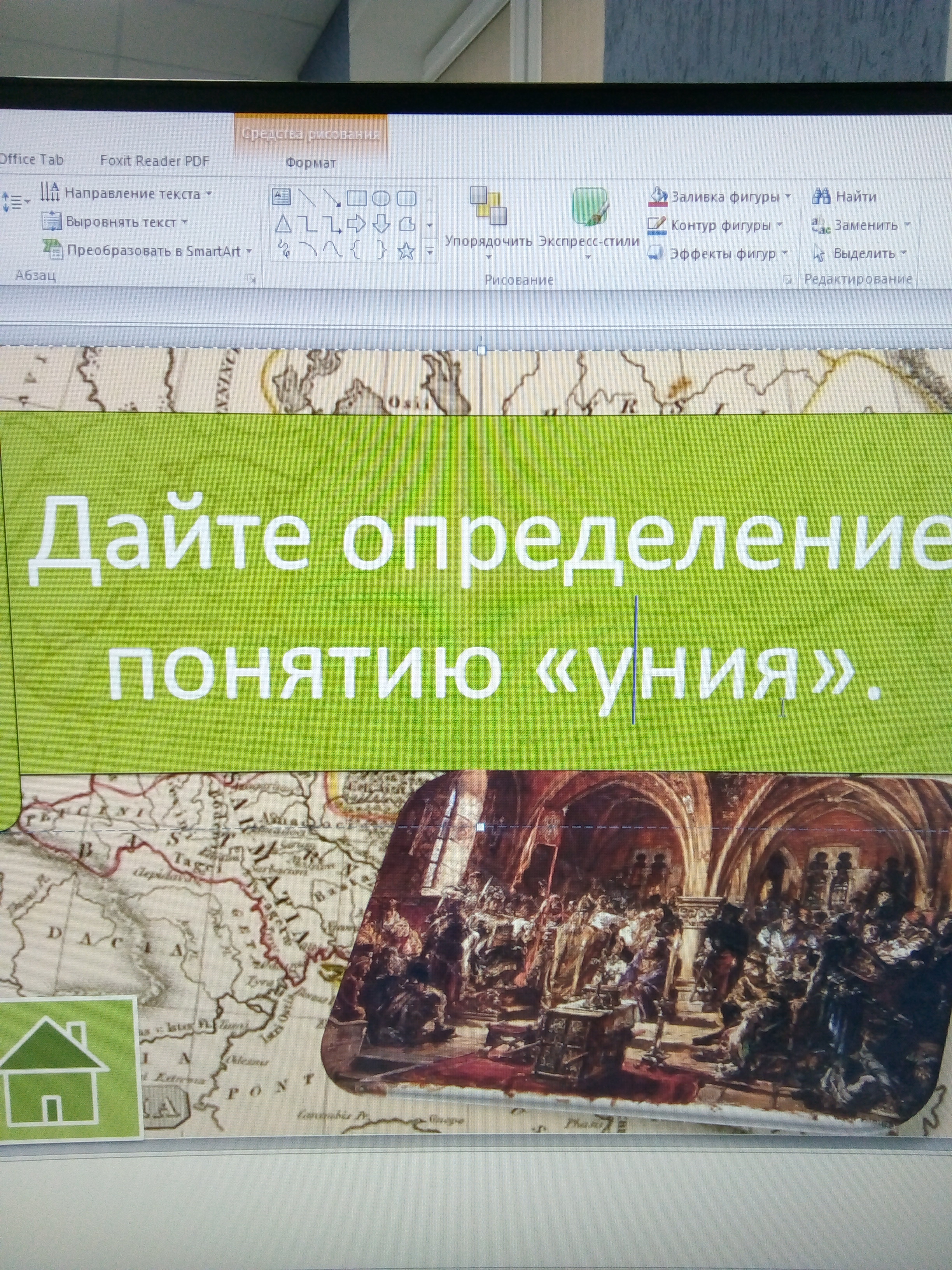Choose the rectangle shape in gallery
The width and height of the screenshot is (952, 1270).
tap(356, 199)
